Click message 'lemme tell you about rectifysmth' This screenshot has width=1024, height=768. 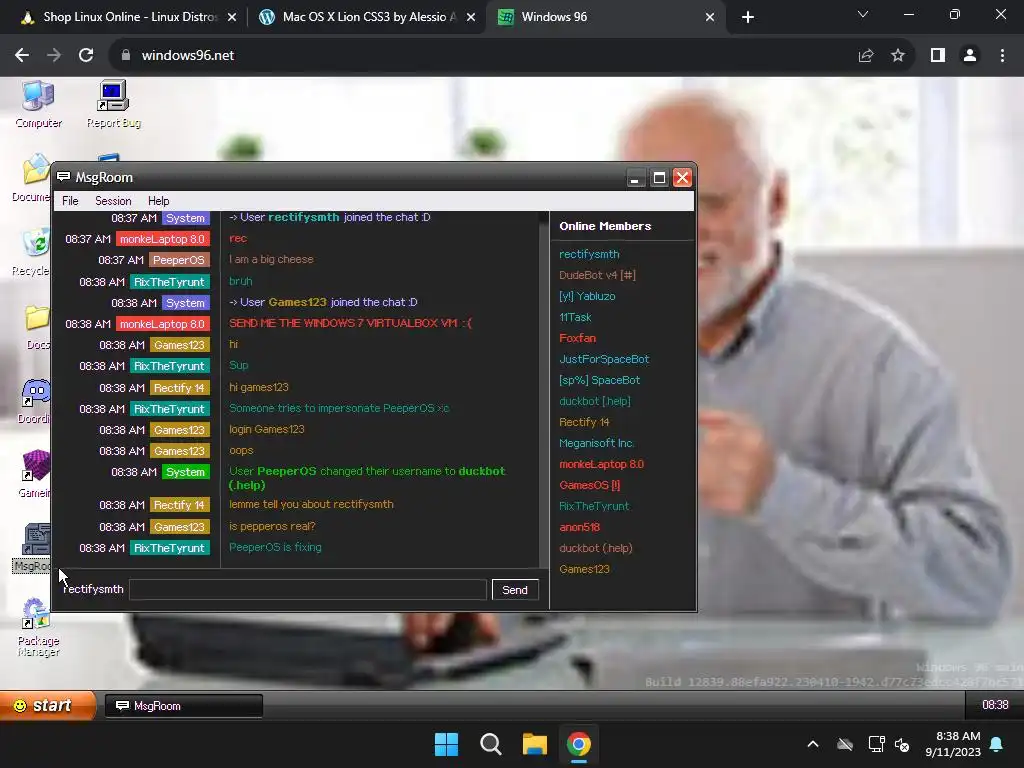[311, 504]
